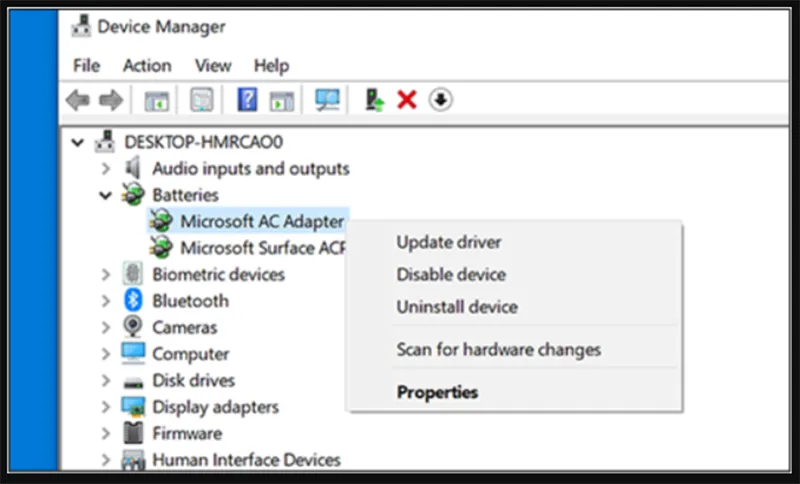Expand Audio inputs and outputs chevron
Viewport: 800px width, 484px height.
pyautogui.click(x=106, y=168)
